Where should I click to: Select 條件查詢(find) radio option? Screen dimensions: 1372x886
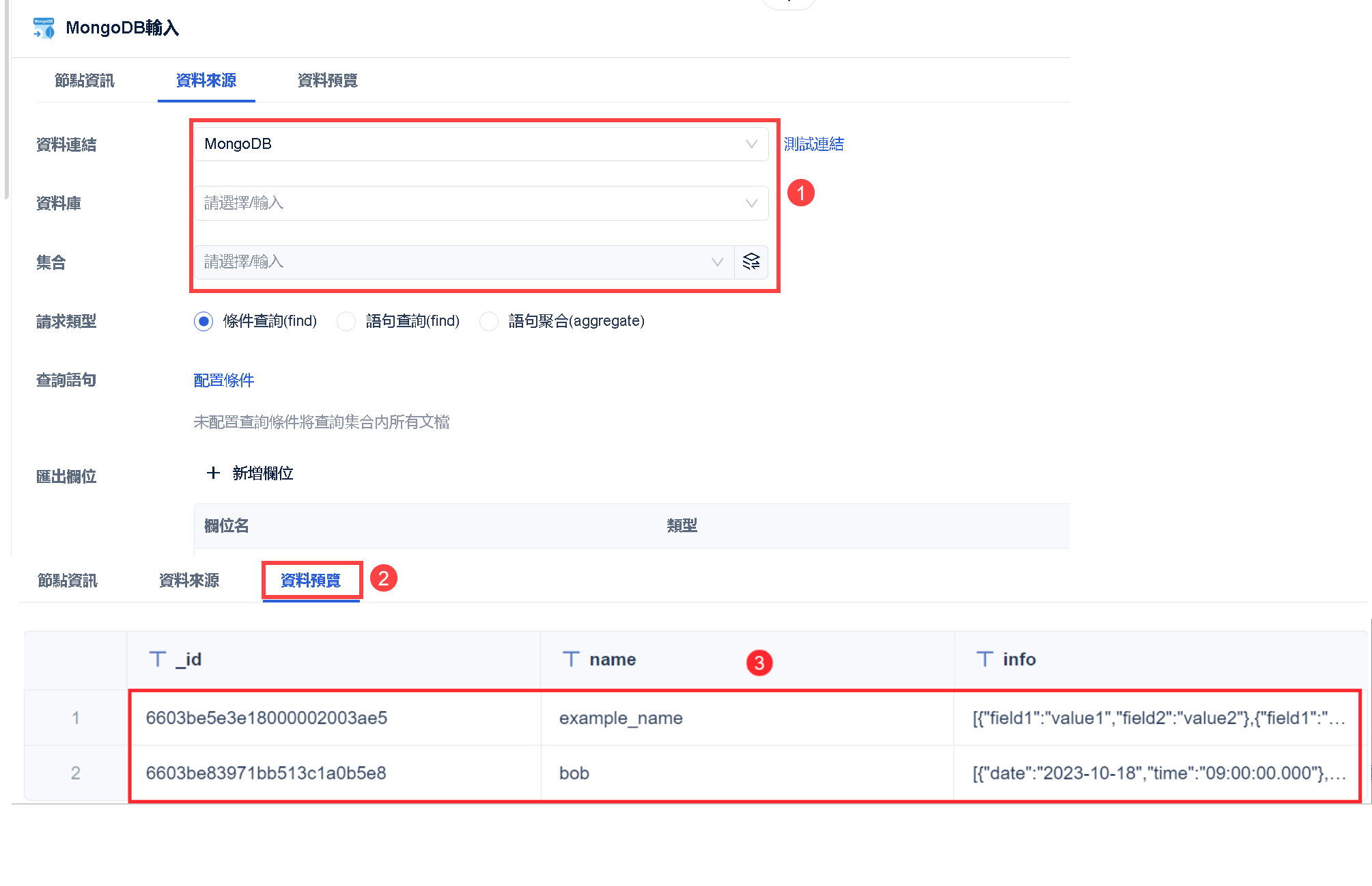(204, 321)
